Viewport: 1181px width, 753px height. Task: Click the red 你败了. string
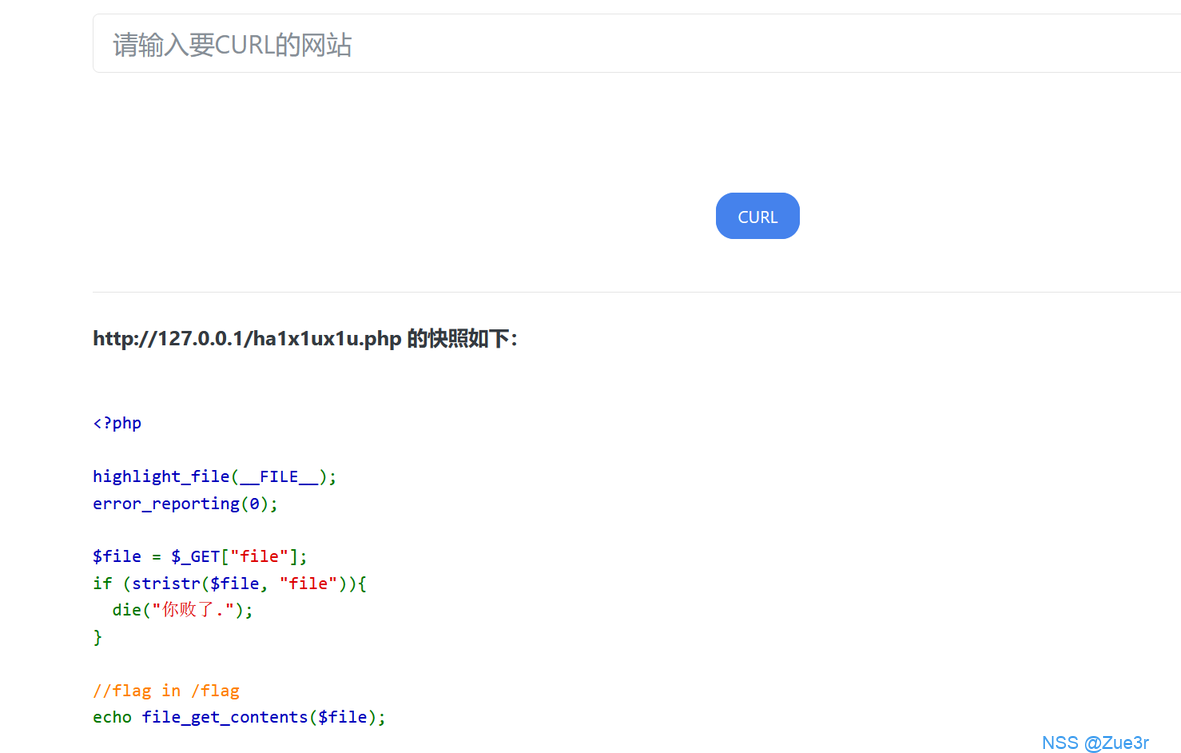196,610
